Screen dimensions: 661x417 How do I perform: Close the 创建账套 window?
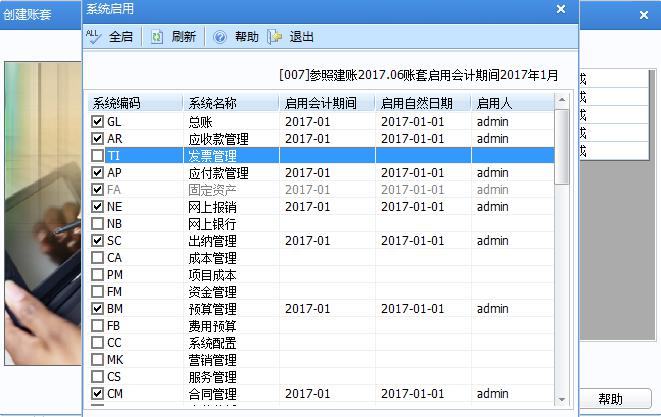(644, 15)
